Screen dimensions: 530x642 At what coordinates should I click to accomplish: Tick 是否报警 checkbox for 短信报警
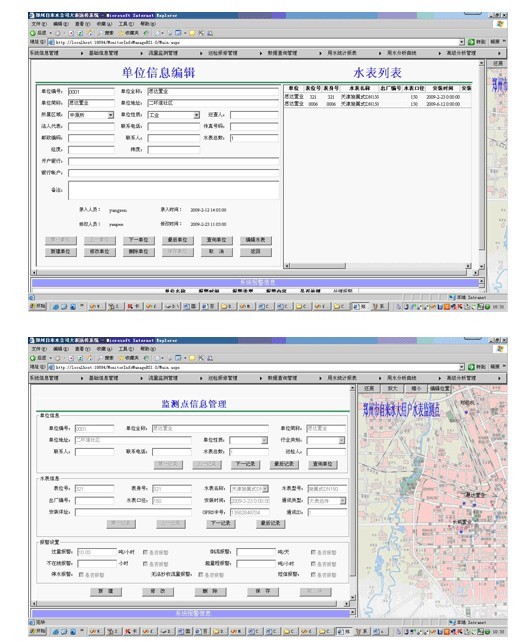tap(313, 574)
